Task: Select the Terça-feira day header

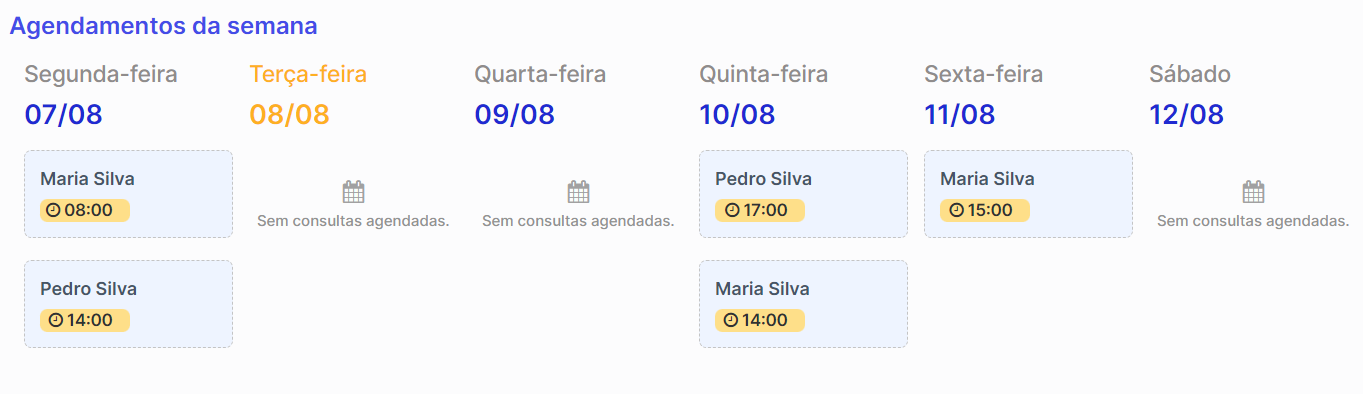Action: pos(308,74)
